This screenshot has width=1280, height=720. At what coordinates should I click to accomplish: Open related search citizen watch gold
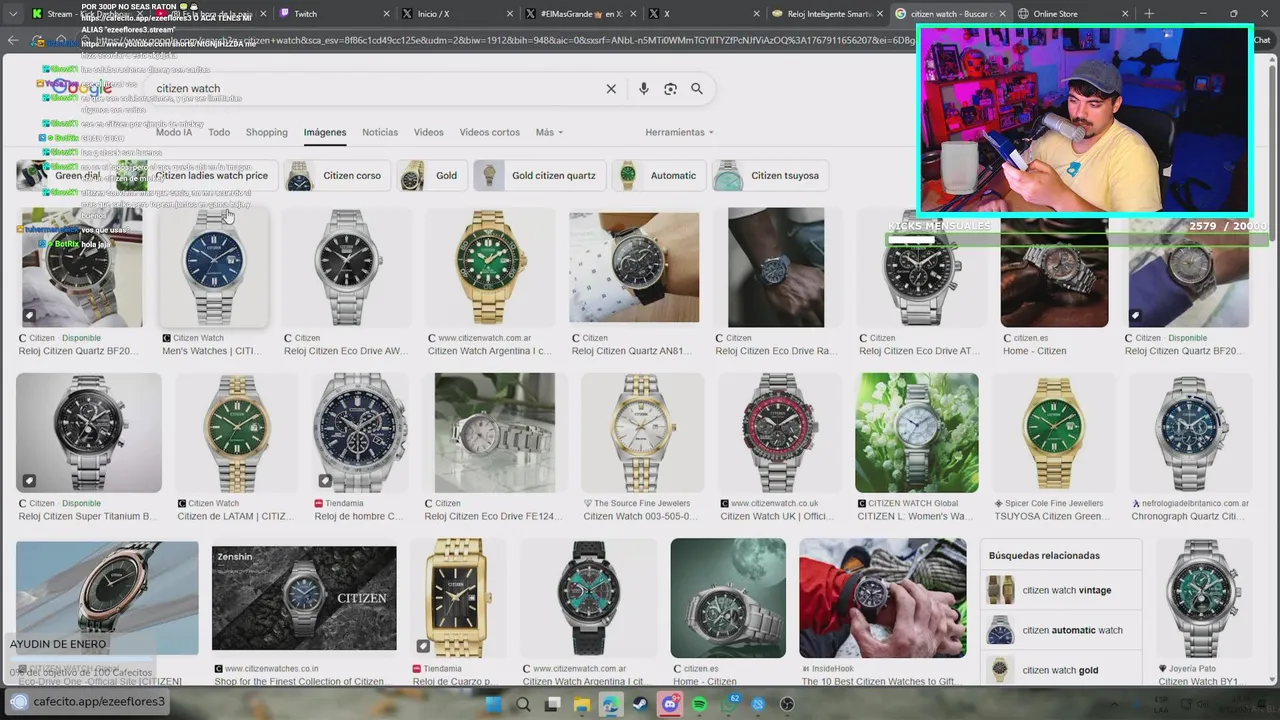tap(1062, 670)
